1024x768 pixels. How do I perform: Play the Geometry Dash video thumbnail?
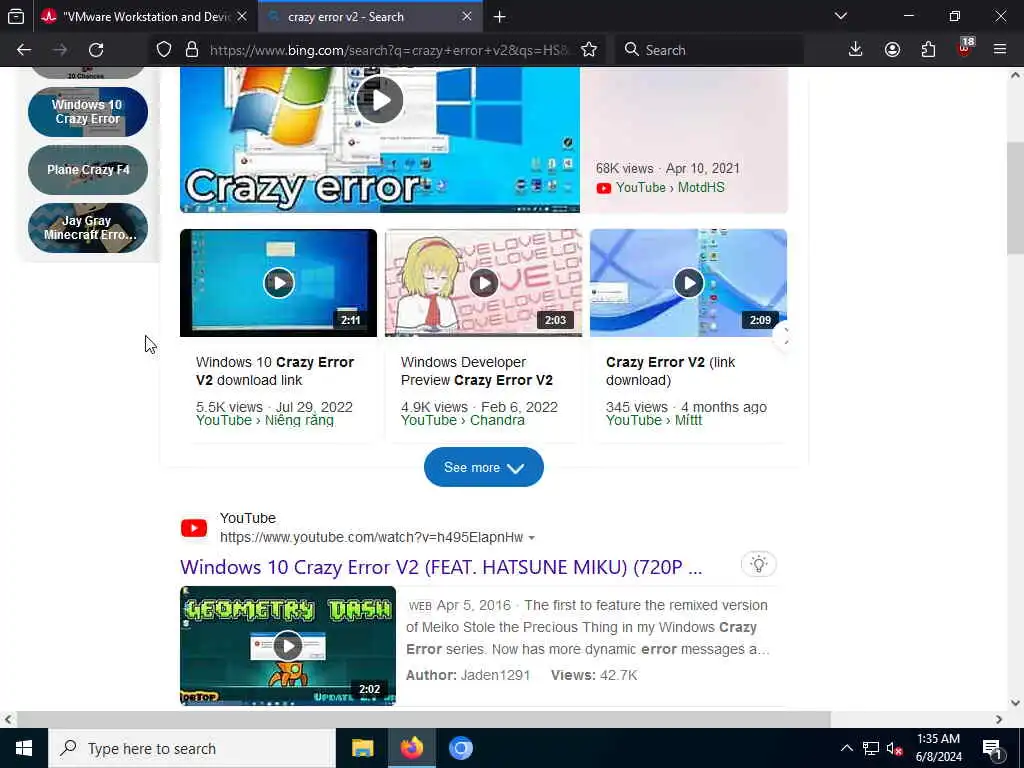[287, 645]
